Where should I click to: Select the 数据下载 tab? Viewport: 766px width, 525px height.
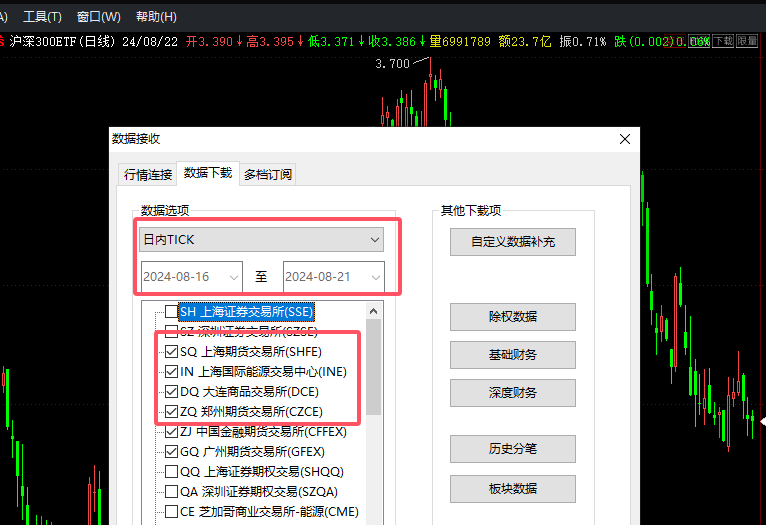coord(208,173)
